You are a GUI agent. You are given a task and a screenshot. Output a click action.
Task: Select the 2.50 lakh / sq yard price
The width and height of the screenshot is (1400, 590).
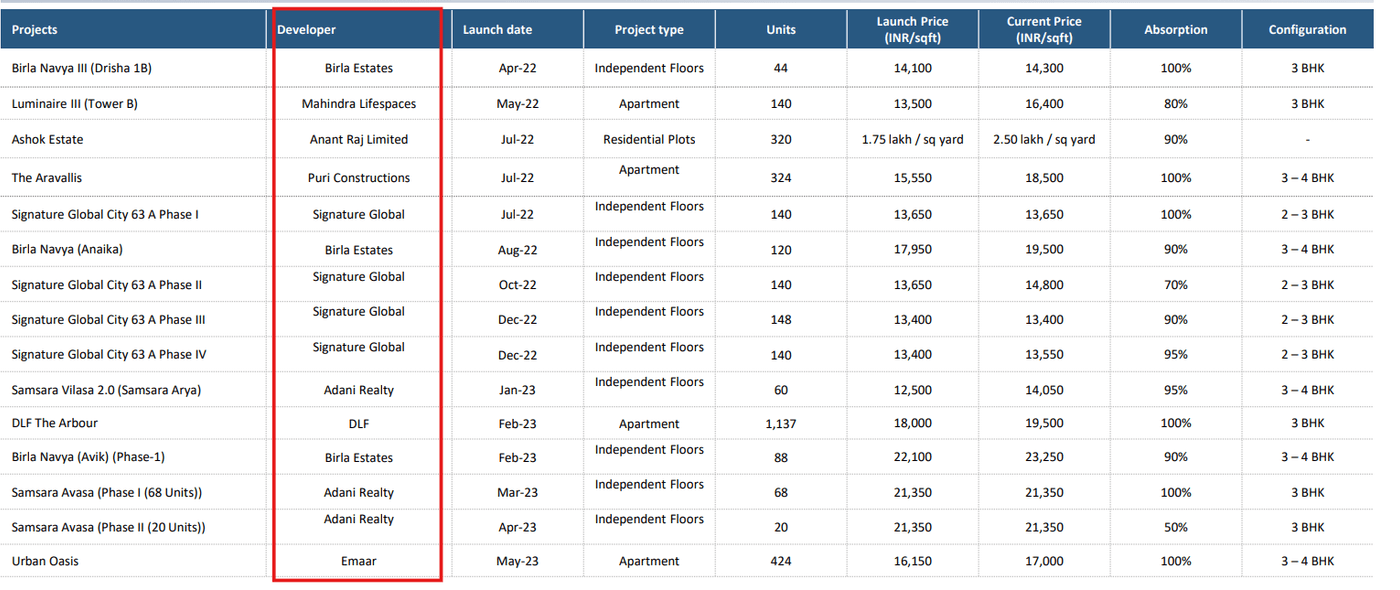point(1043,140)
